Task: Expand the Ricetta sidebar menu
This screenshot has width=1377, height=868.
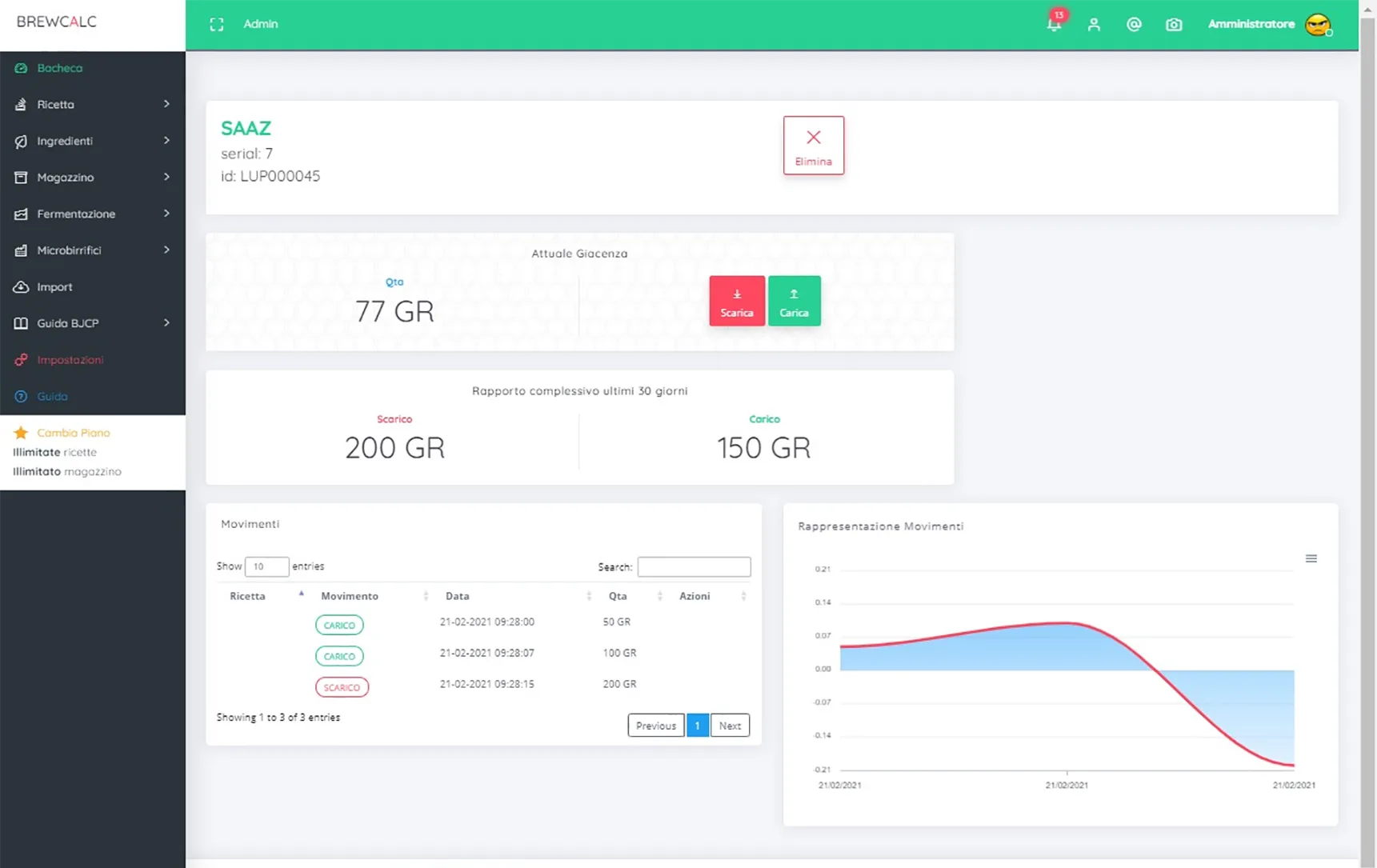Action: pos(93,104)
